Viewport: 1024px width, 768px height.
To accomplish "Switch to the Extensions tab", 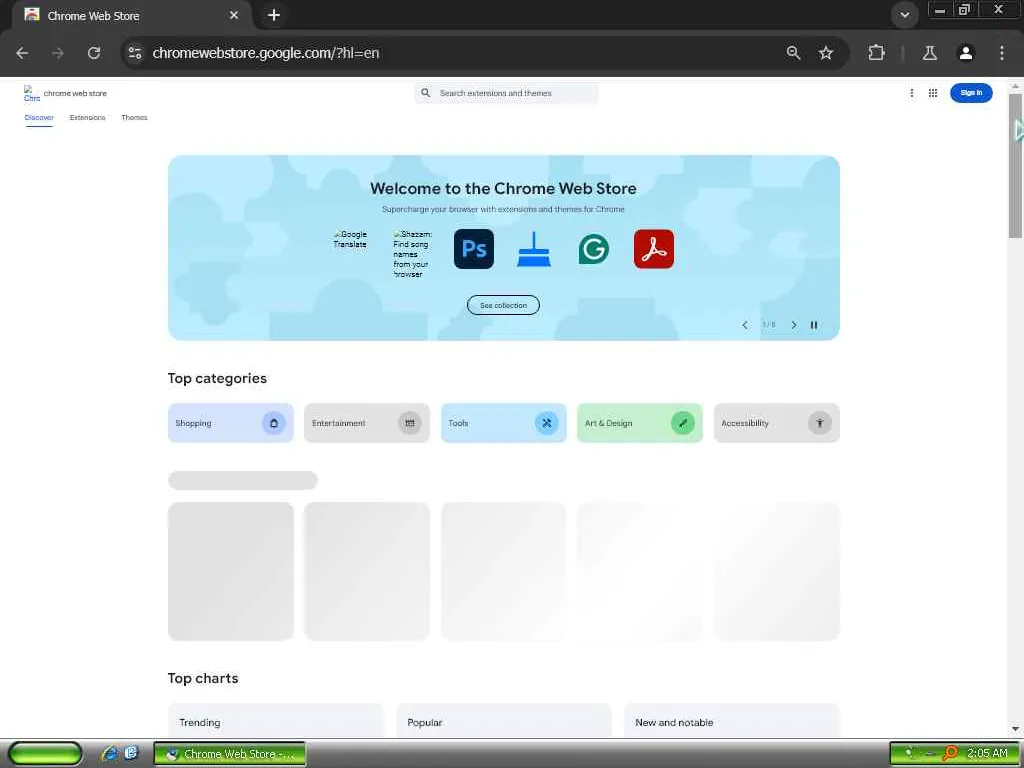I will click(88, 118).
